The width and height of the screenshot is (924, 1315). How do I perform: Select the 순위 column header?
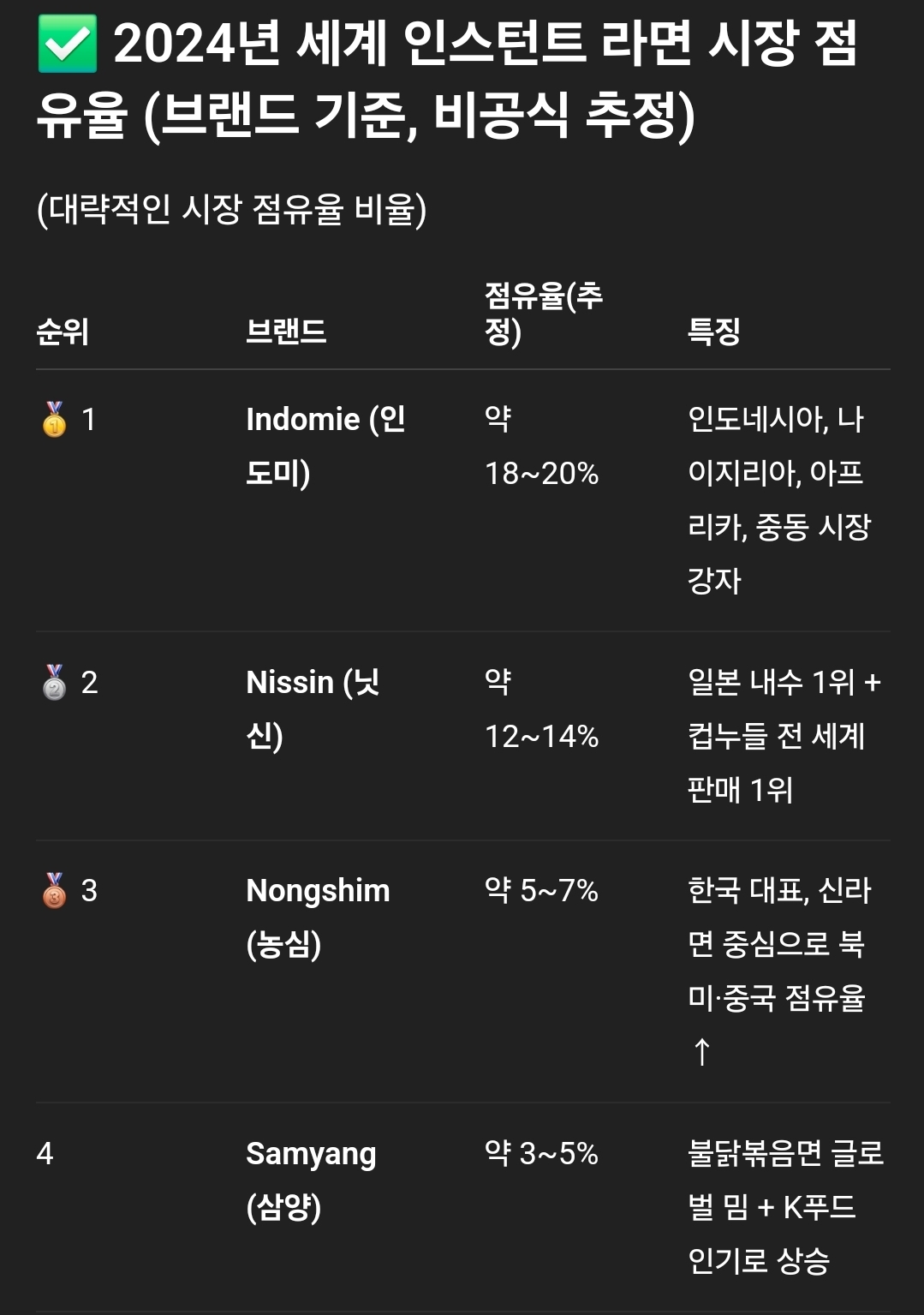point(63,332)
